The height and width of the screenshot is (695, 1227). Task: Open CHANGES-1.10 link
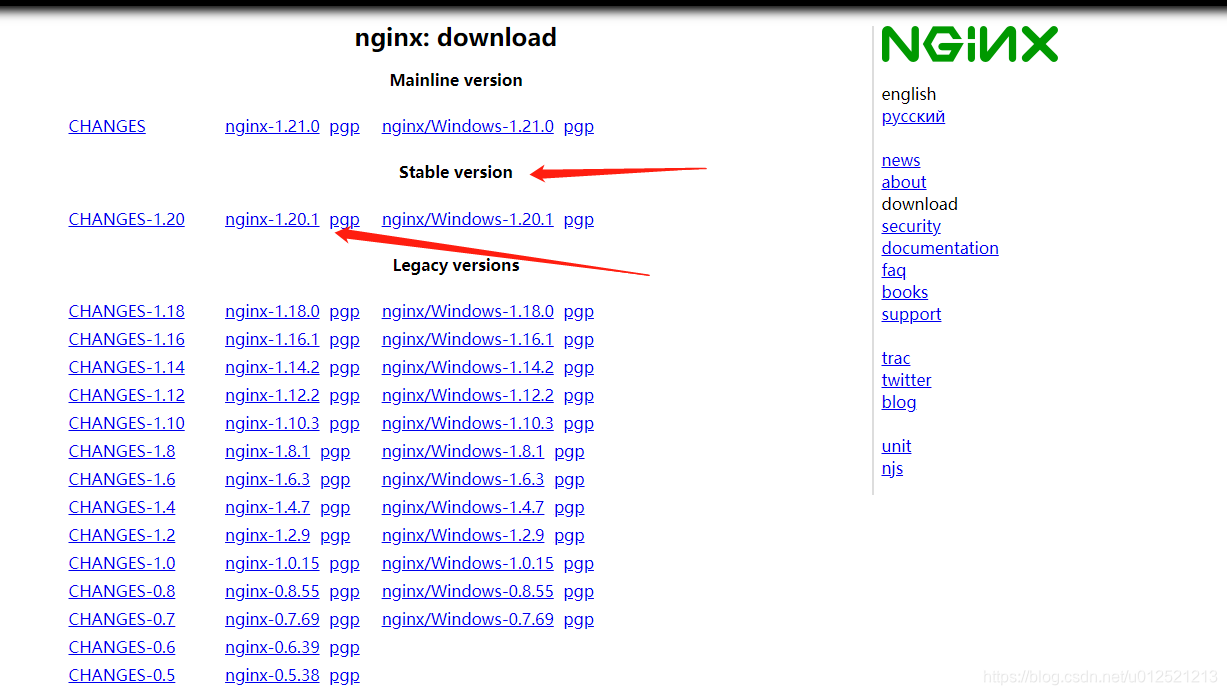point(127,424)
